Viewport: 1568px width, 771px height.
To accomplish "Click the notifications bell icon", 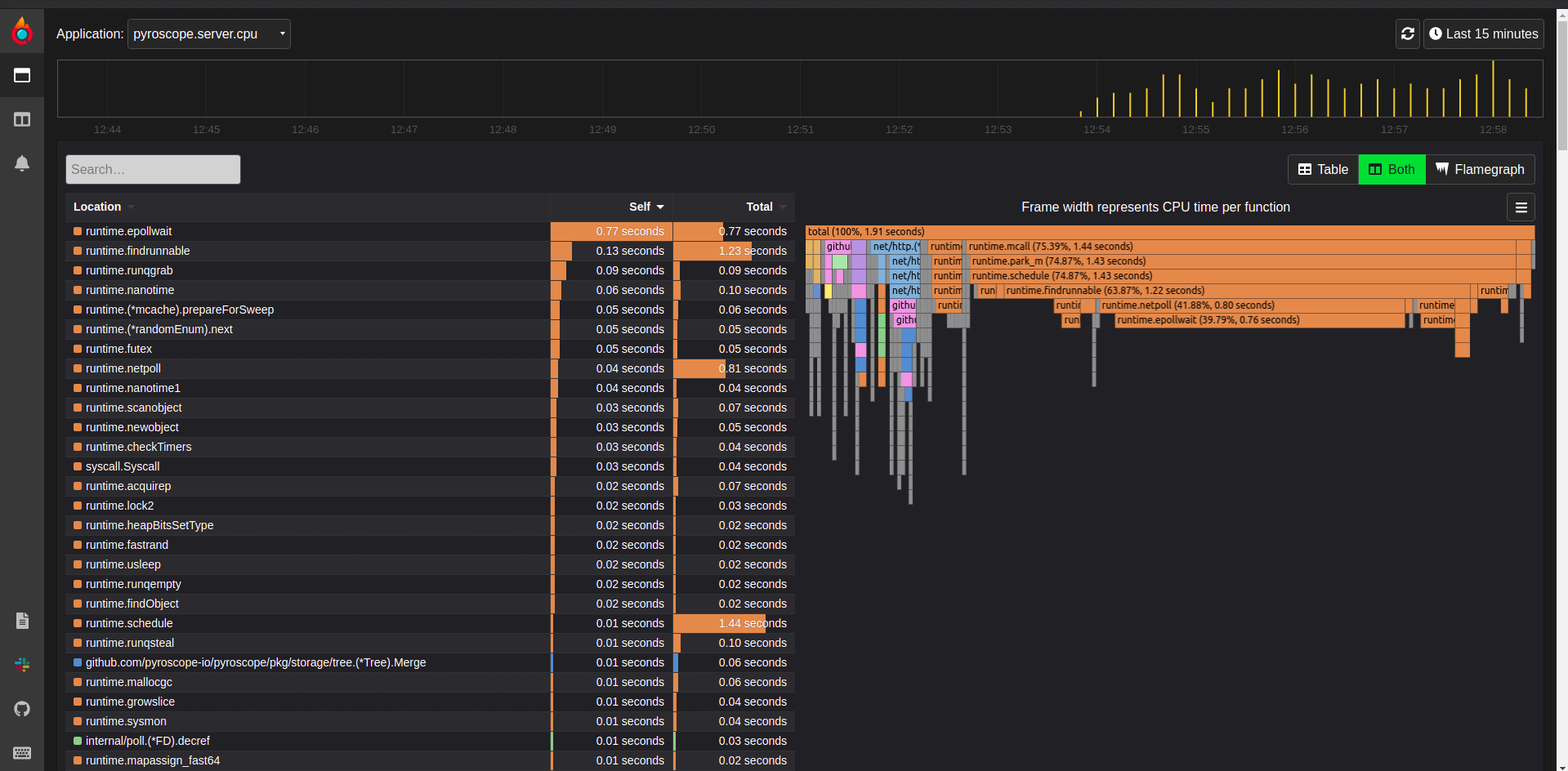I will pyautogui.click(x=22, y=163).
